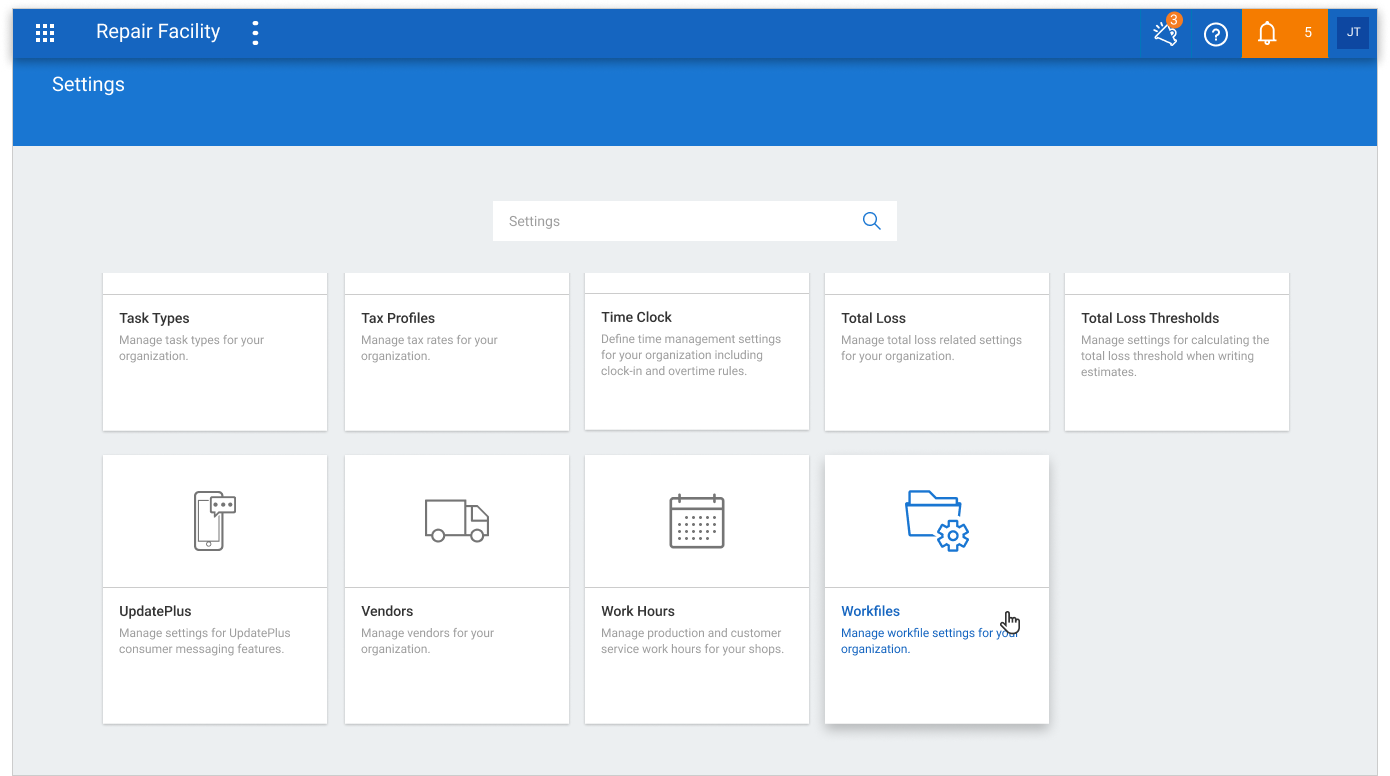Open the help question mark icon

coord(1216,34)
